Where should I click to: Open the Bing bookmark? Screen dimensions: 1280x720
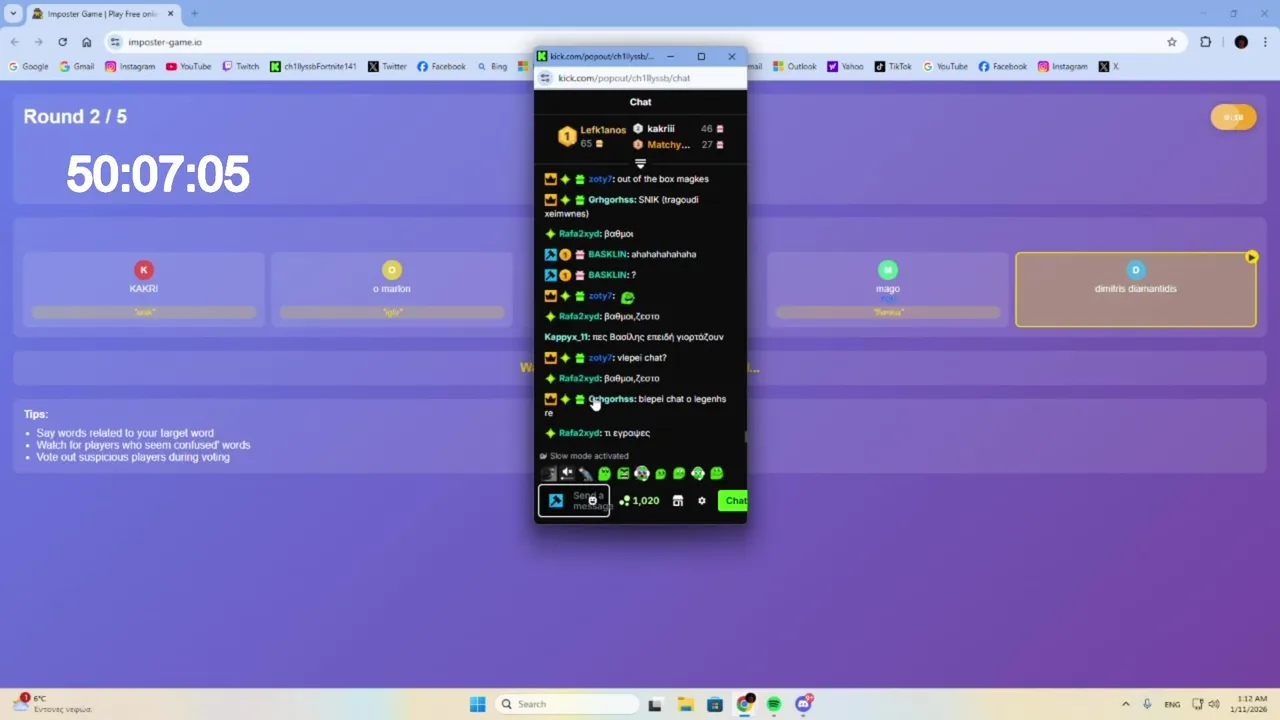(492, 67)
